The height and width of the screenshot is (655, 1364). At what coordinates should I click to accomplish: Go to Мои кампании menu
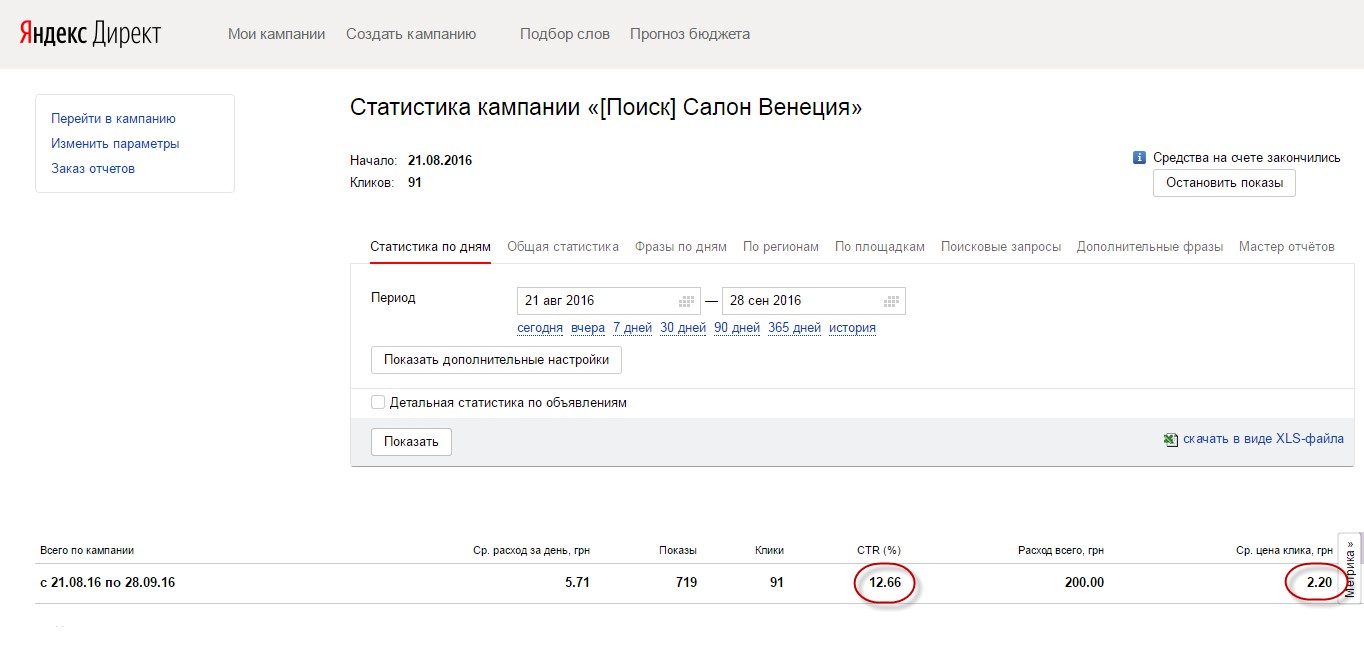tap(276, 34)
